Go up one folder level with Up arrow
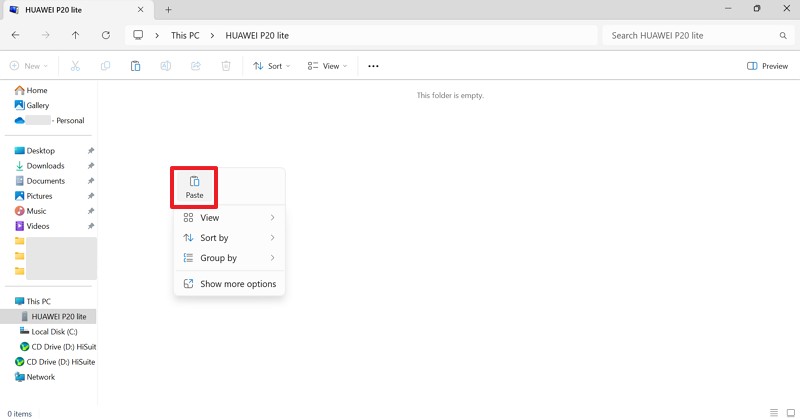800x419 pixels. 76,35
